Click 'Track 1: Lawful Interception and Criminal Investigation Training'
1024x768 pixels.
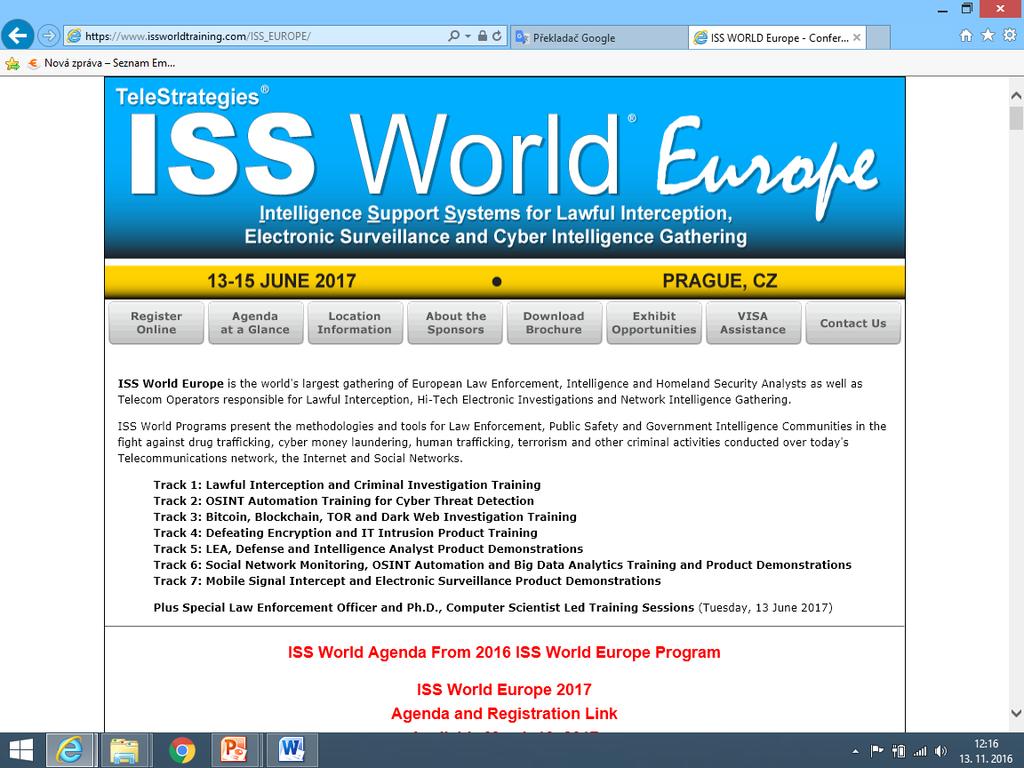click(x=347, y=485)
